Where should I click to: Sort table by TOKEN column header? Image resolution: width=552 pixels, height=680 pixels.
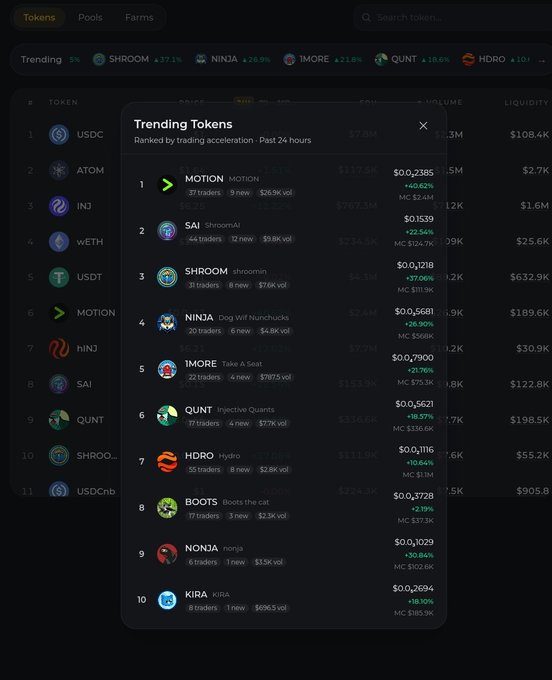(63, 102)
